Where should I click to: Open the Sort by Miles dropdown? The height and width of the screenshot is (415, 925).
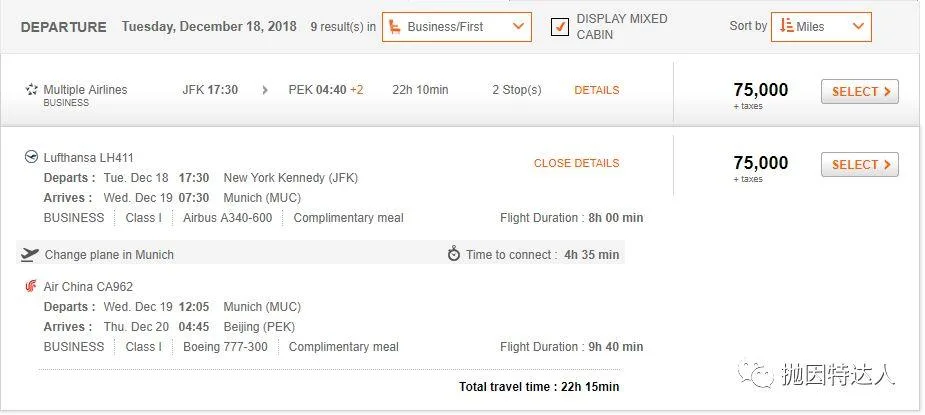pos(821,27)
